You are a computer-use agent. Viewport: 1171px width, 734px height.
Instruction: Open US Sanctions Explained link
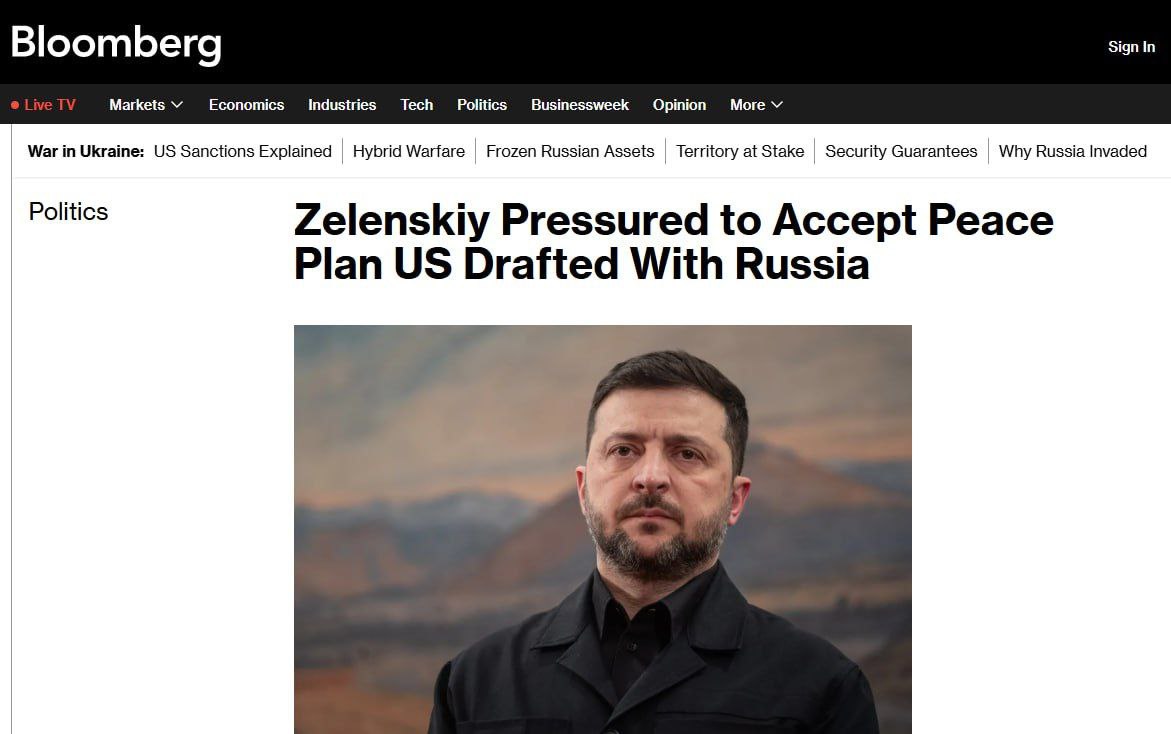[243, 151]
